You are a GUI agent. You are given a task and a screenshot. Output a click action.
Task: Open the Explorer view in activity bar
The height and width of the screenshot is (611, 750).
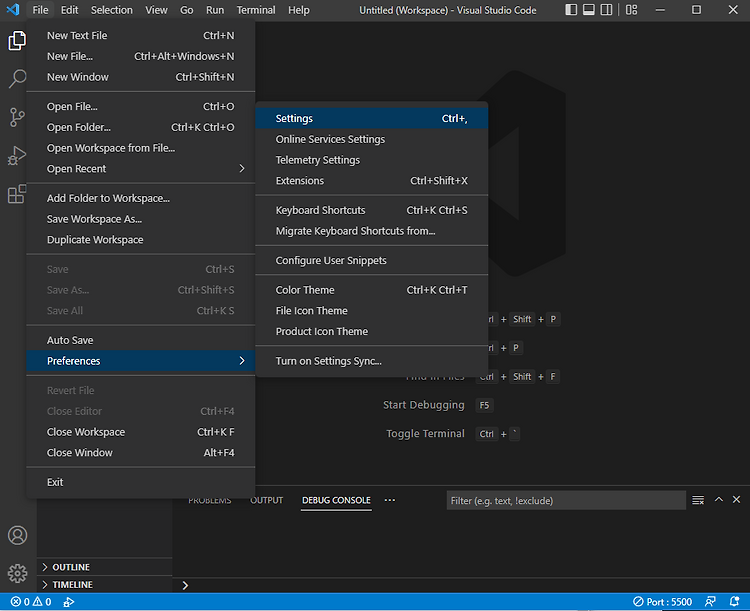point(17,41)
